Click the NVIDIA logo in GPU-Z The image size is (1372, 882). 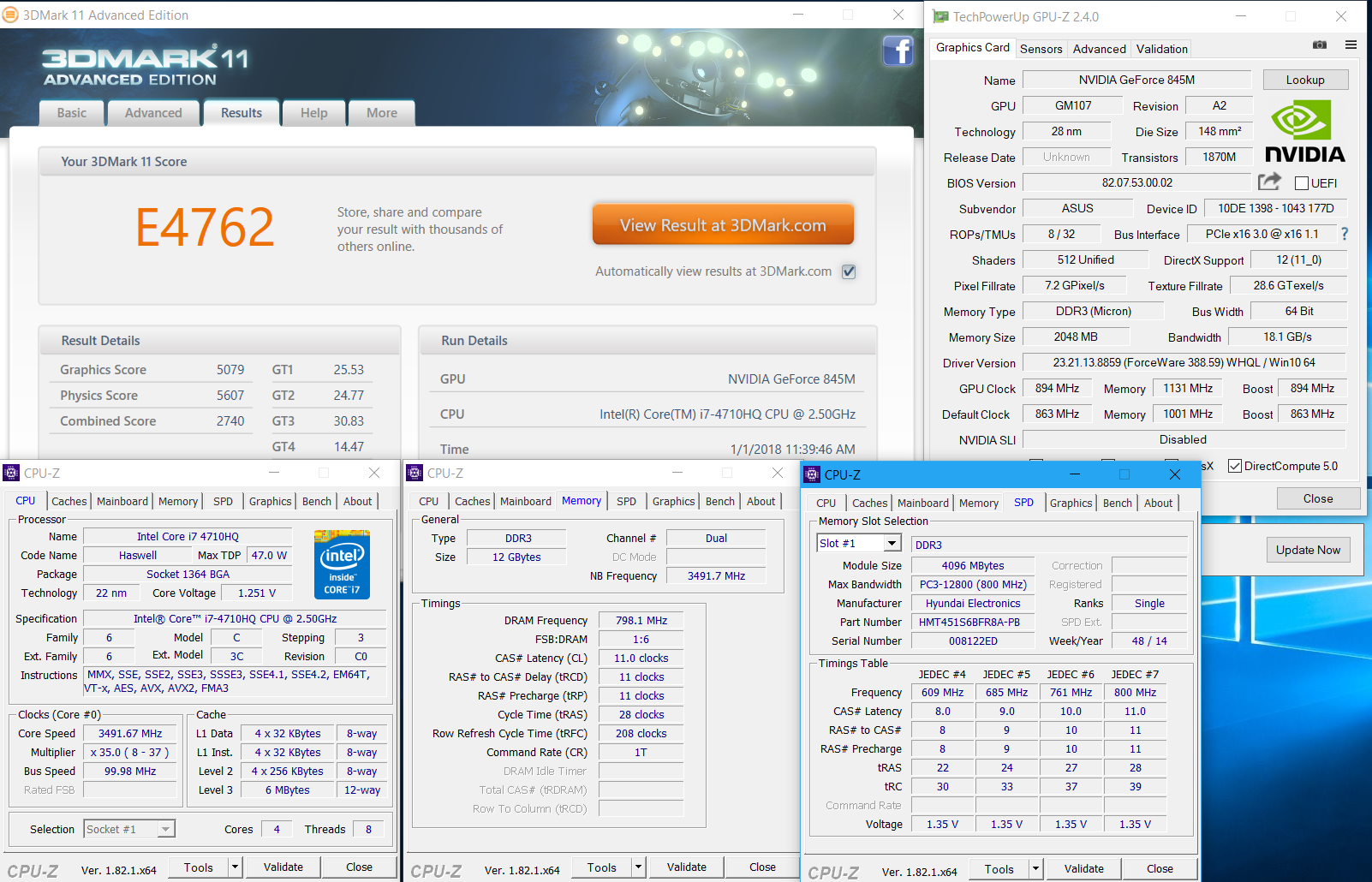[1305, 131]
